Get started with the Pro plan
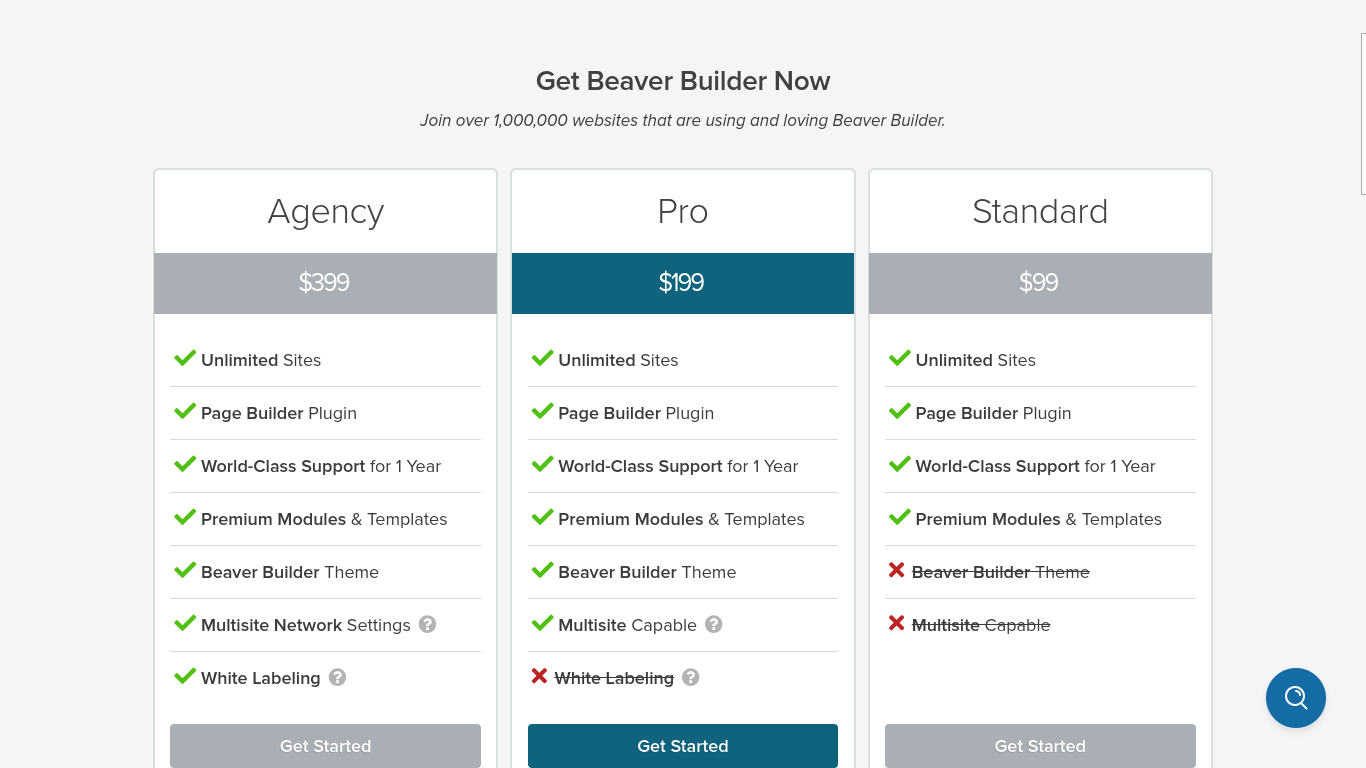Viewport: 1366px width, 768px height. point(683,746)
